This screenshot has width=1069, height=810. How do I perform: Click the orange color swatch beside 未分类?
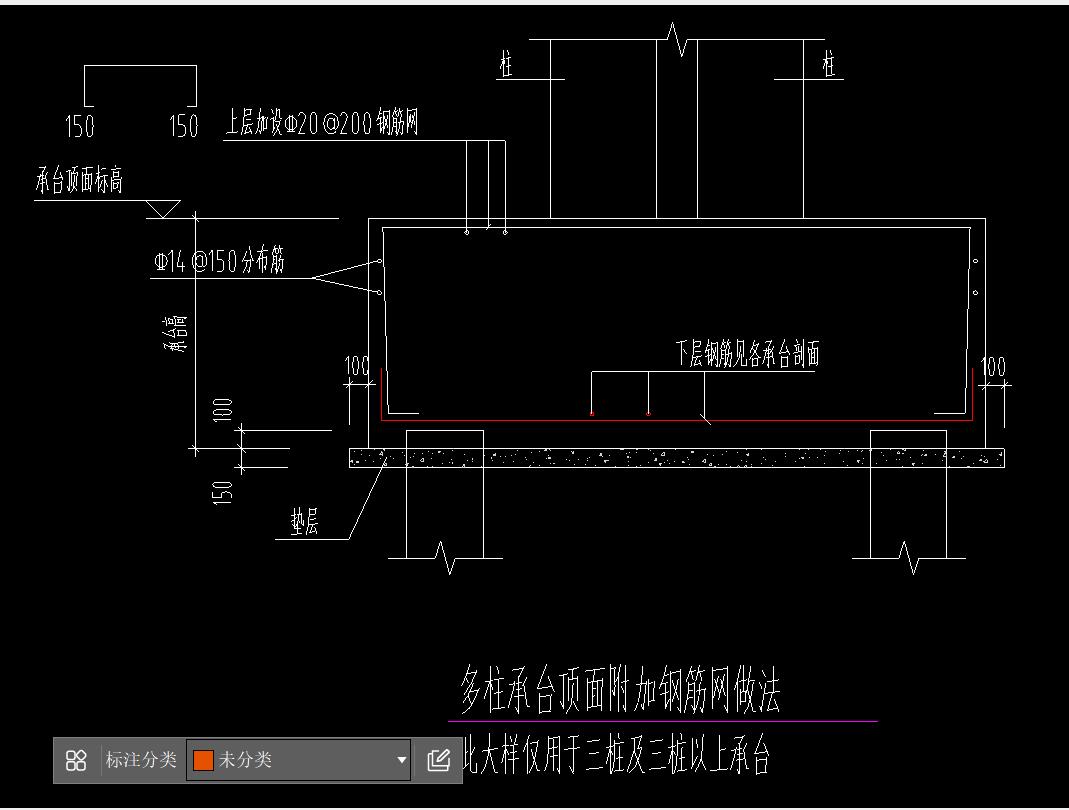203,760
